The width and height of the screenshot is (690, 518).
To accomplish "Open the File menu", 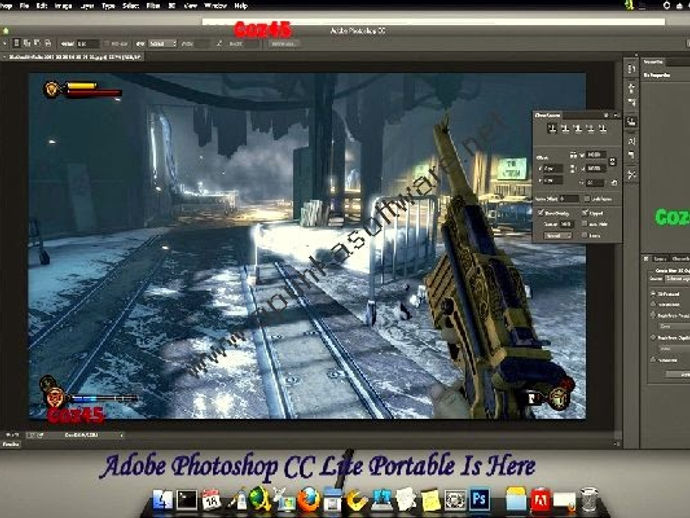I will [x=24, y=6].
